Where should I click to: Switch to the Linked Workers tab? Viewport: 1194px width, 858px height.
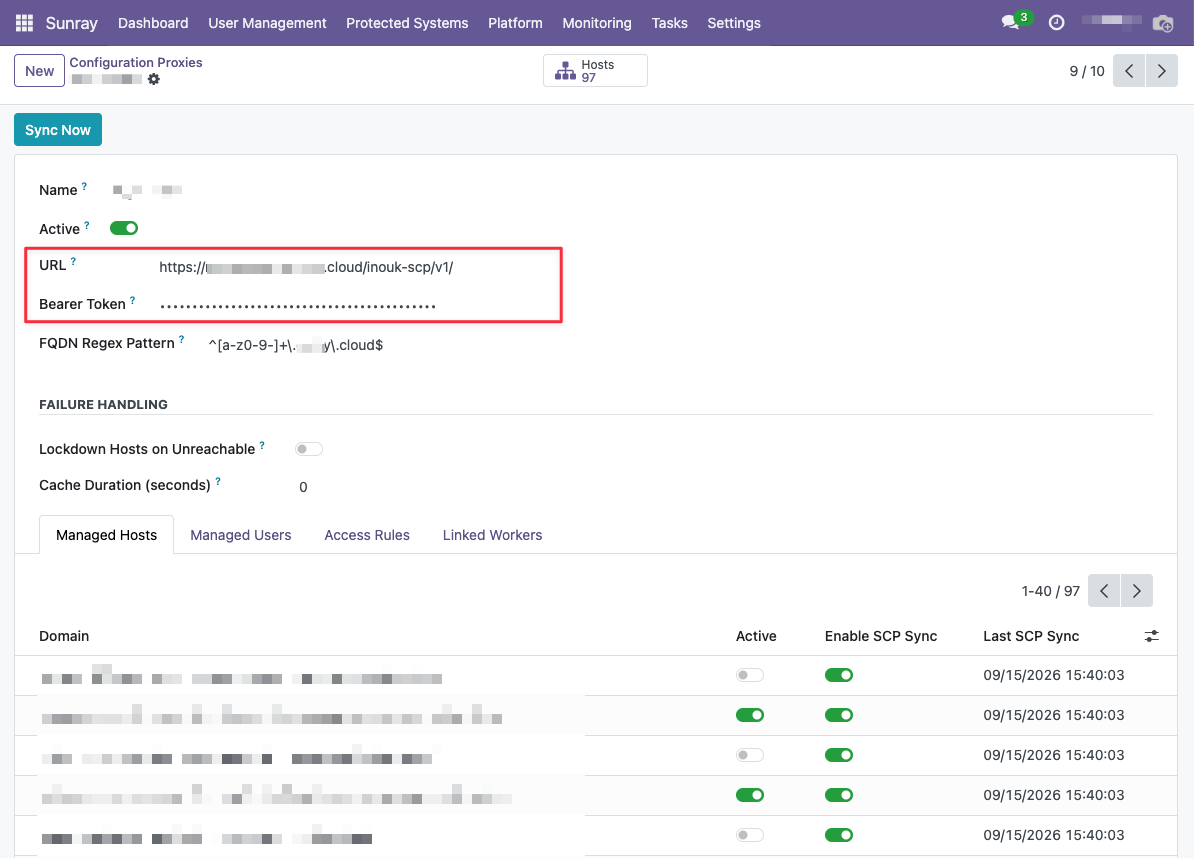pos(493,535)
